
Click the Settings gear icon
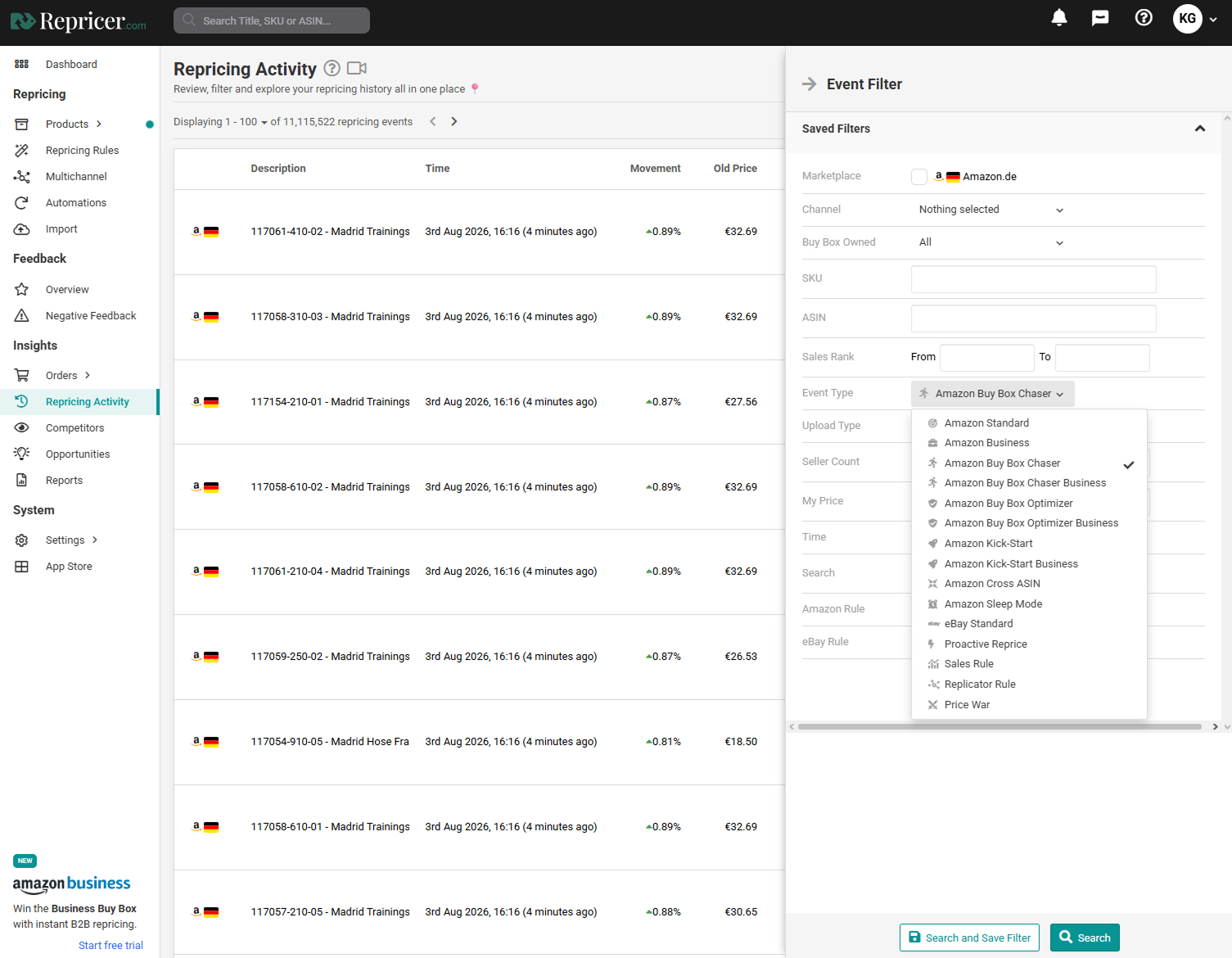point(22,540)
